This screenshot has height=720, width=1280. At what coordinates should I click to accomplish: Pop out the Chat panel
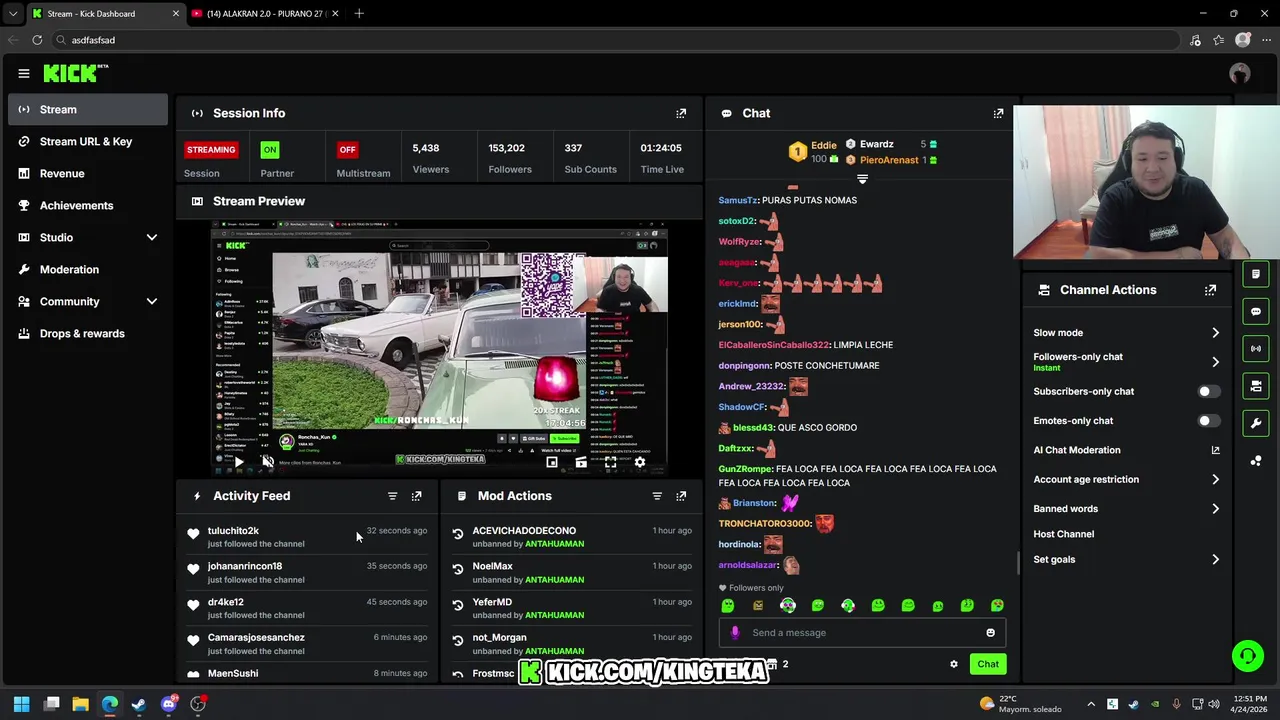(998, 113)
